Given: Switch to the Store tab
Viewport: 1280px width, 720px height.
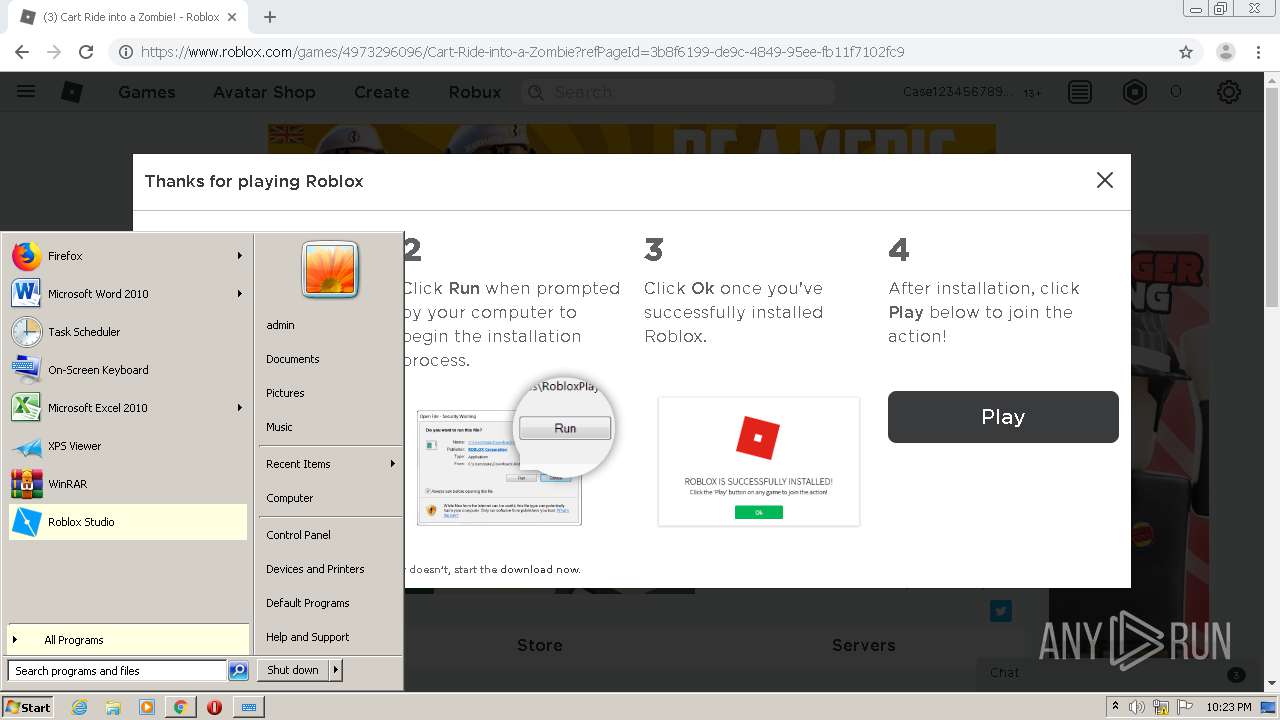Looking at the screenshot, I should pyautogui.click(x=540, y=645).
